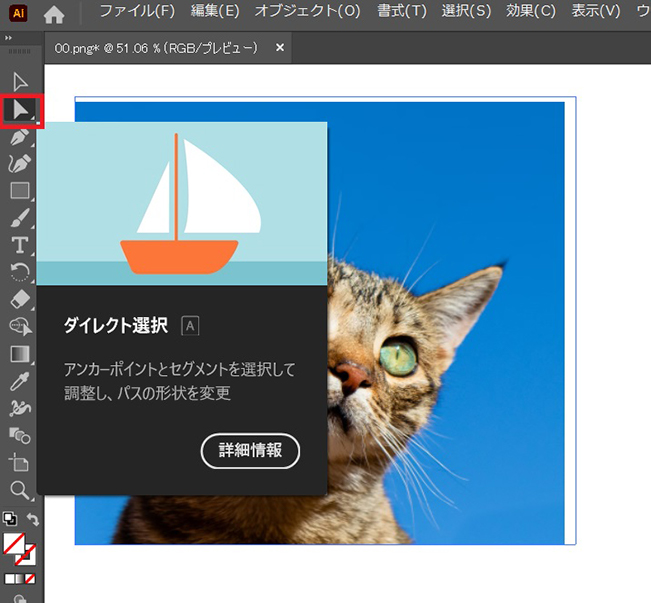Open the 効果(C) menu
Image resolution: width=651 pixels, height=603 pixels.
click(531, 11)
